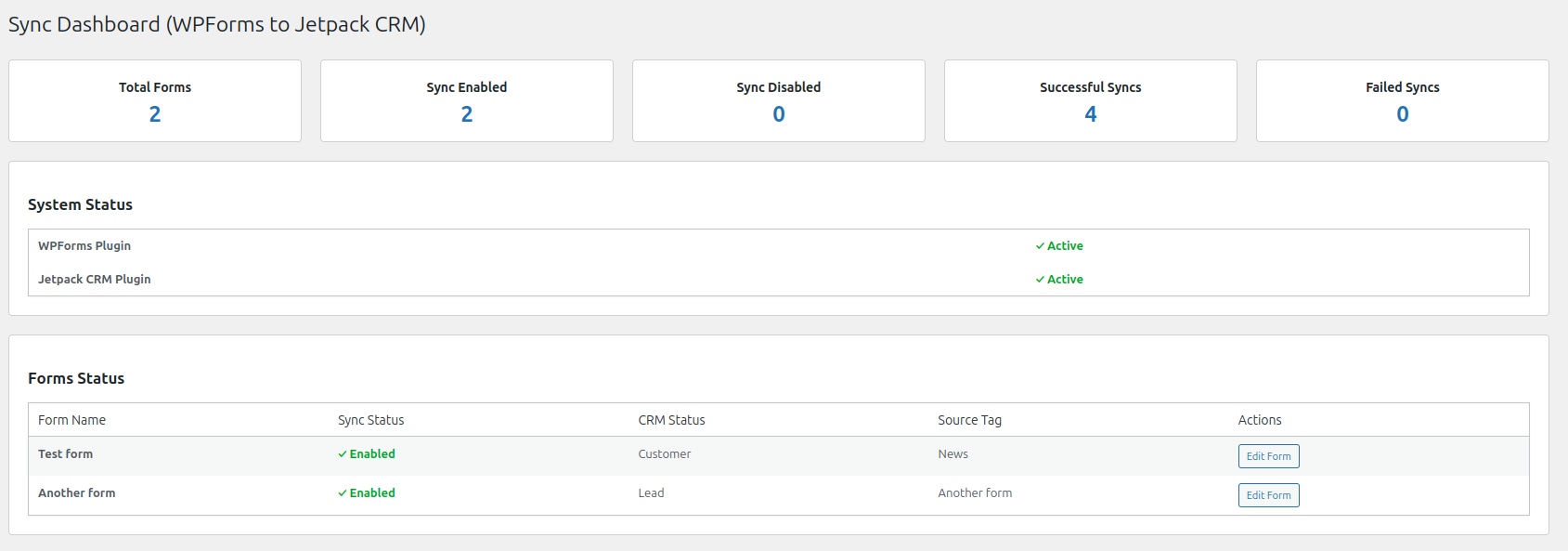
Task: Select the Failed Syncs count 0
Action: [x=1403, y=114]
